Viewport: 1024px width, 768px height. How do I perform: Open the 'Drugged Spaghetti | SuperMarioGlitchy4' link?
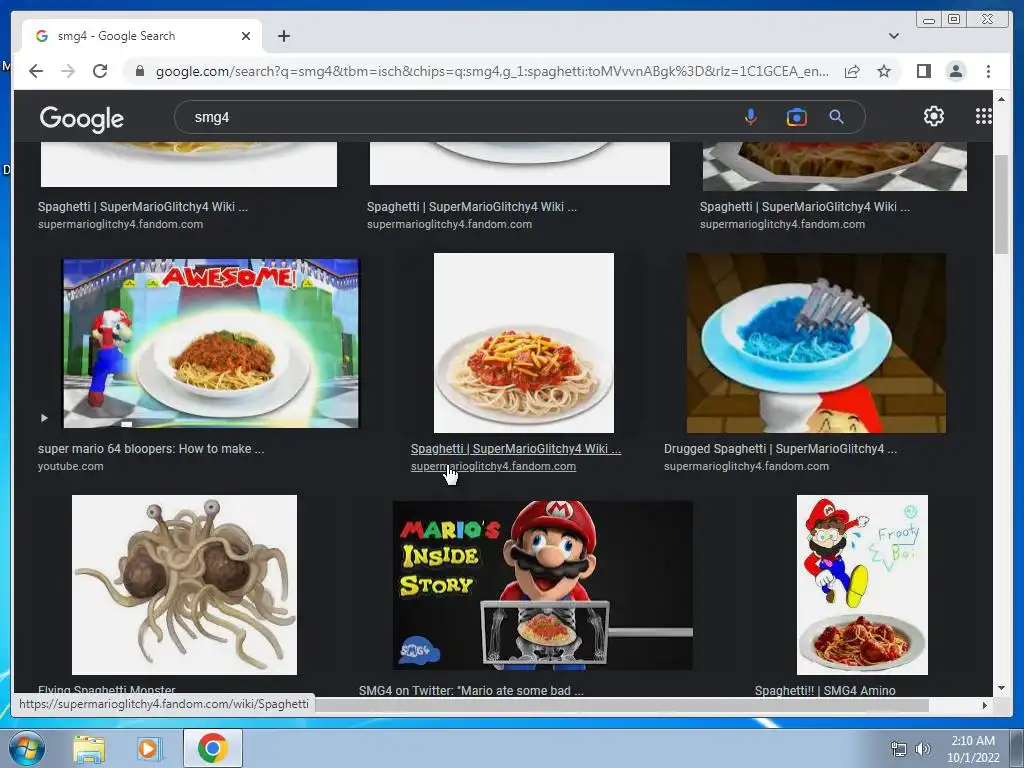(x=780, y=449)
